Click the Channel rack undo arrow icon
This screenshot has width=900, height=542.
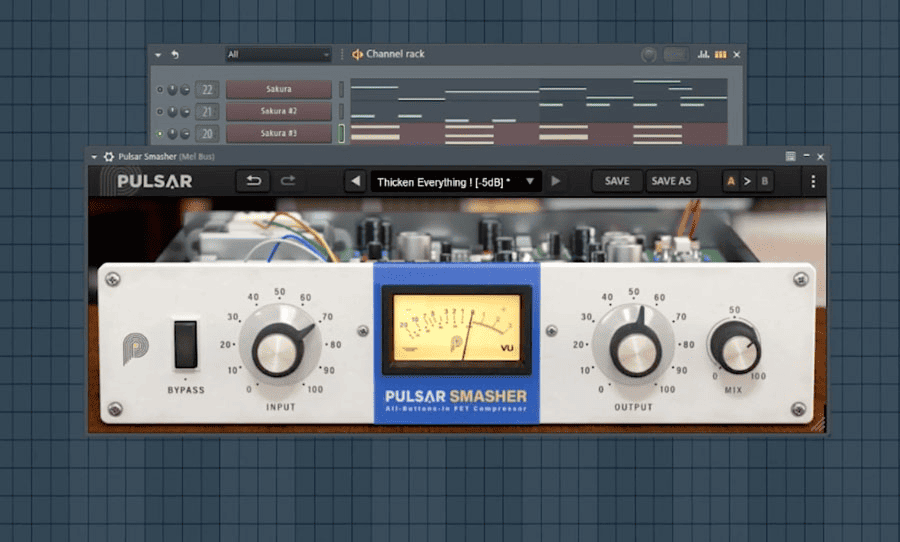click(x=175, y=55)
